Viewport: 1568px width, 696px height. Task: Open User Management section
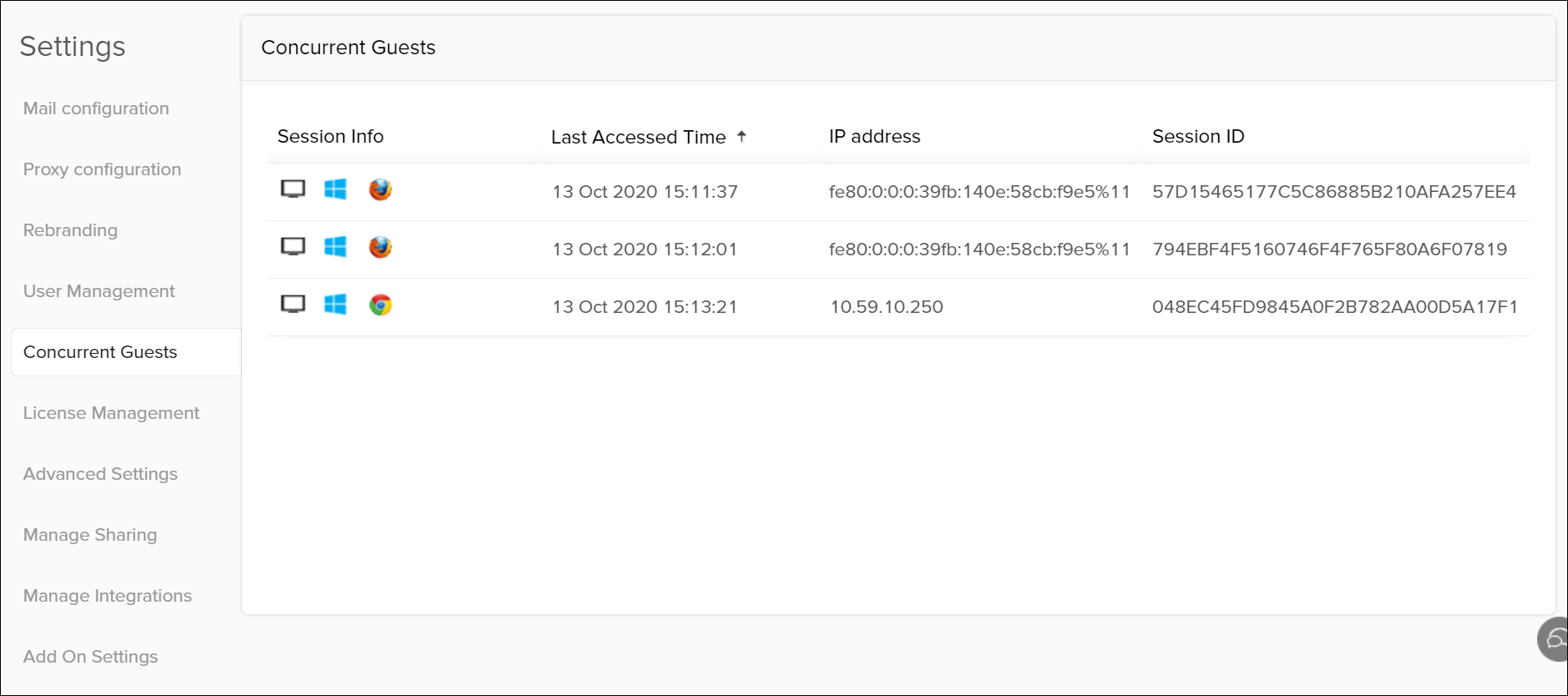[99, 291]
